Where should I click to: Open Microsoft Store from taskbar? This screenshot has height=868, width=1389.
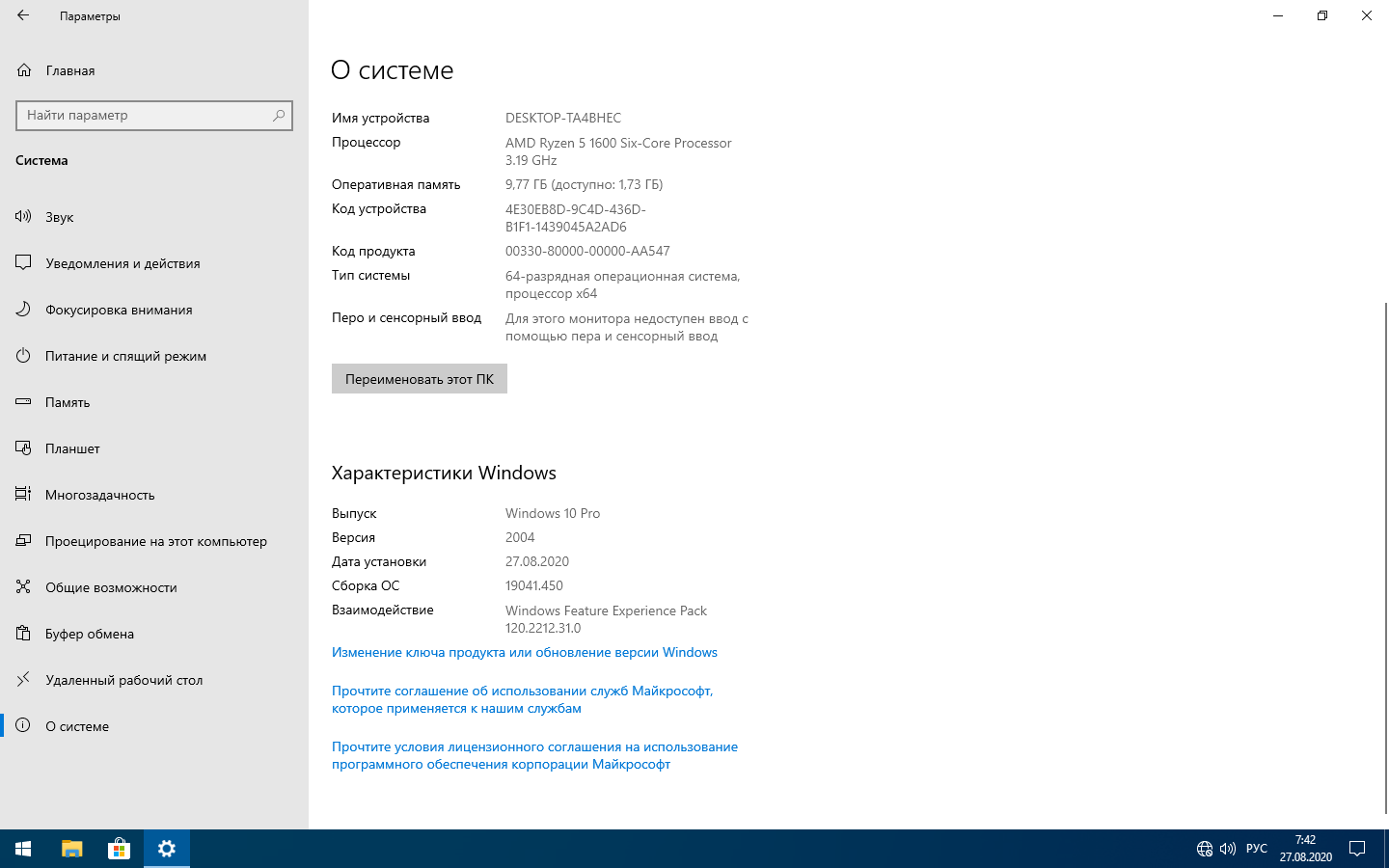coord(119,849)
